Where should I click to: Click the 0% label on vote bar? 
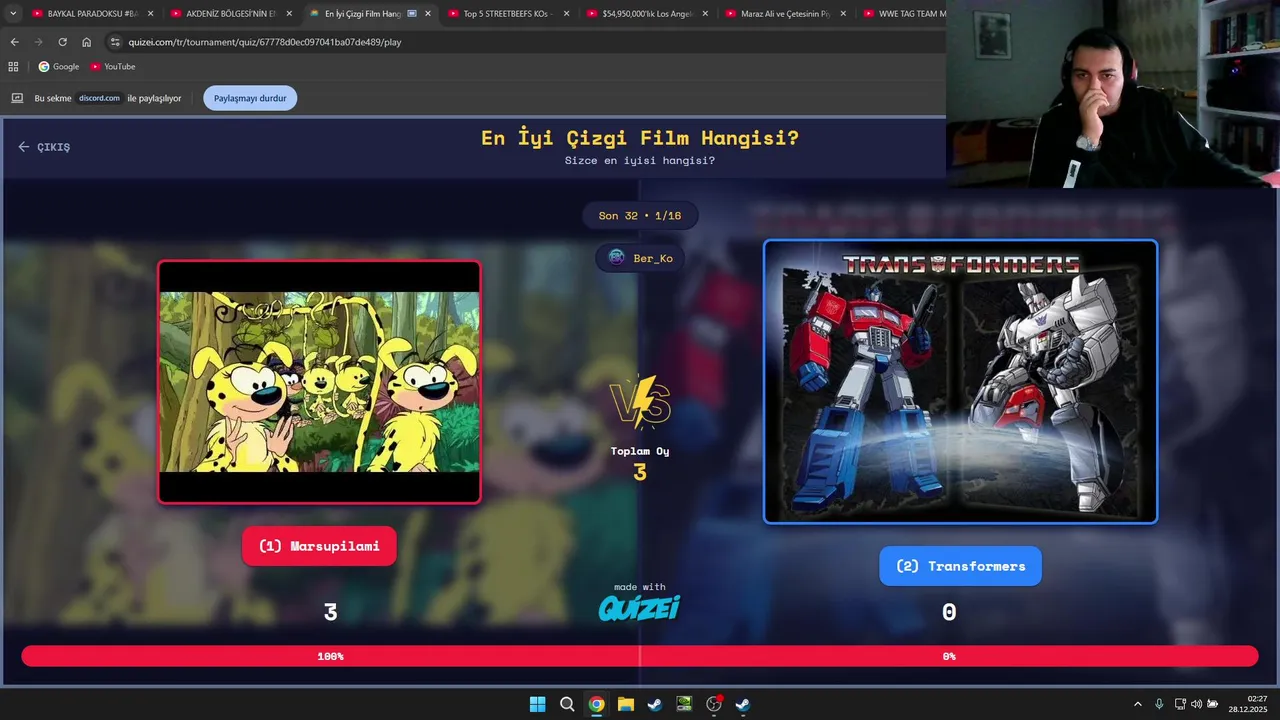pyautogui.click(x=949, y=656)
